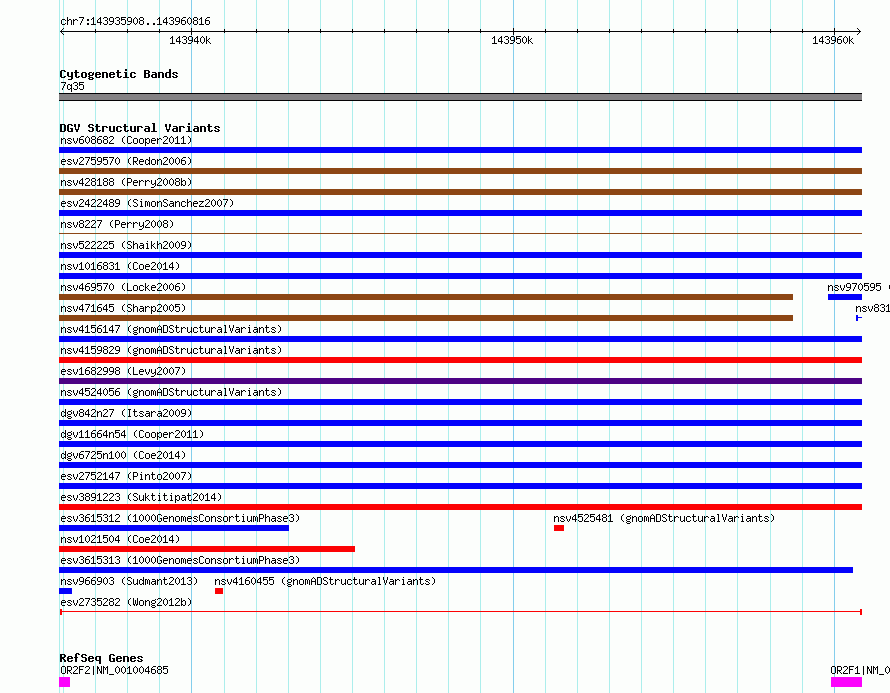Viewport: 890px width, 693px height.
Task: Select the magenta OR2F2 gene block
Action: click(65, 682)
